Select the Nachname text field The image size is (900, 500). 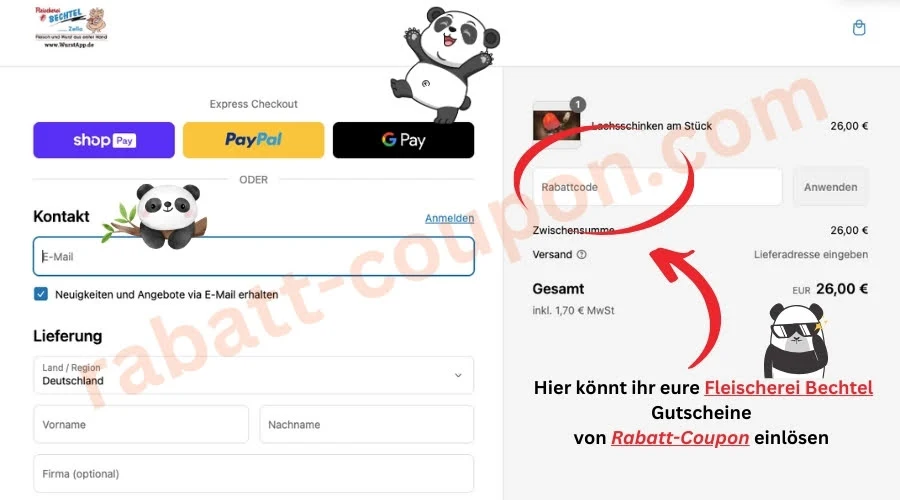pyautogui.click(x=367, y=424)
